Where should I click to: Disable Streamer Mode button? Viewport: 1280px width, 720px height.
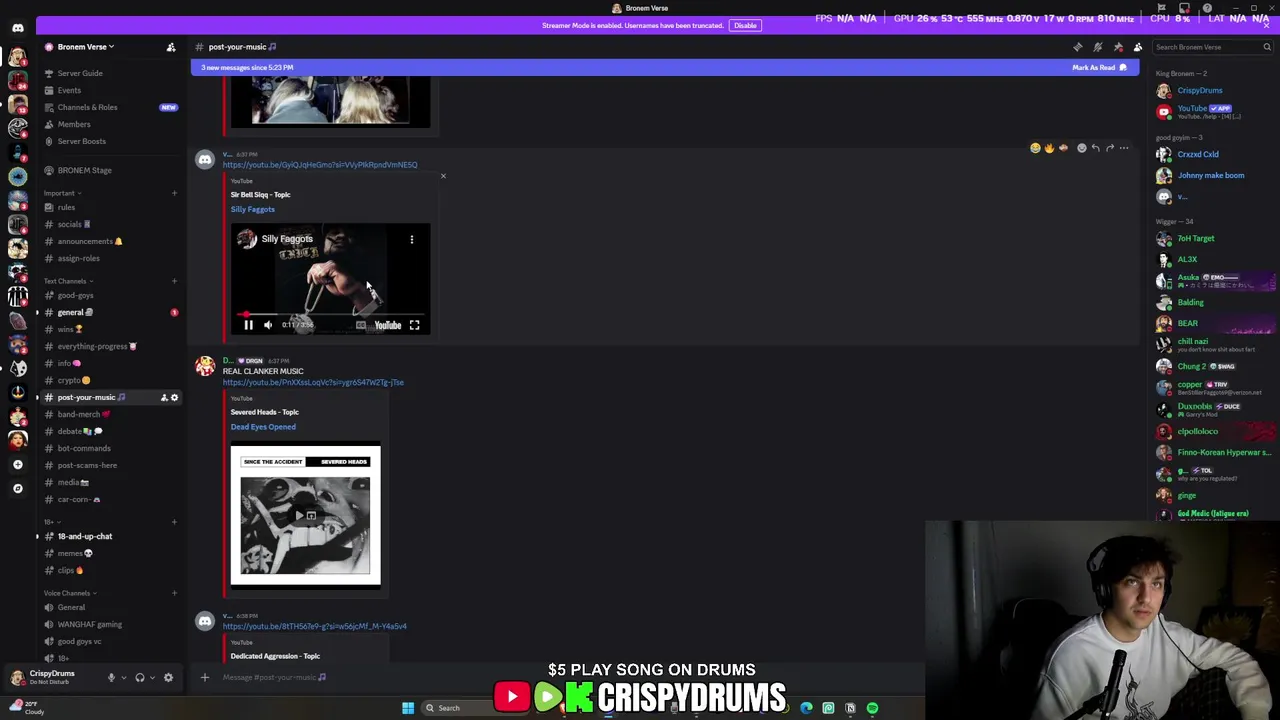click(745, 25)
